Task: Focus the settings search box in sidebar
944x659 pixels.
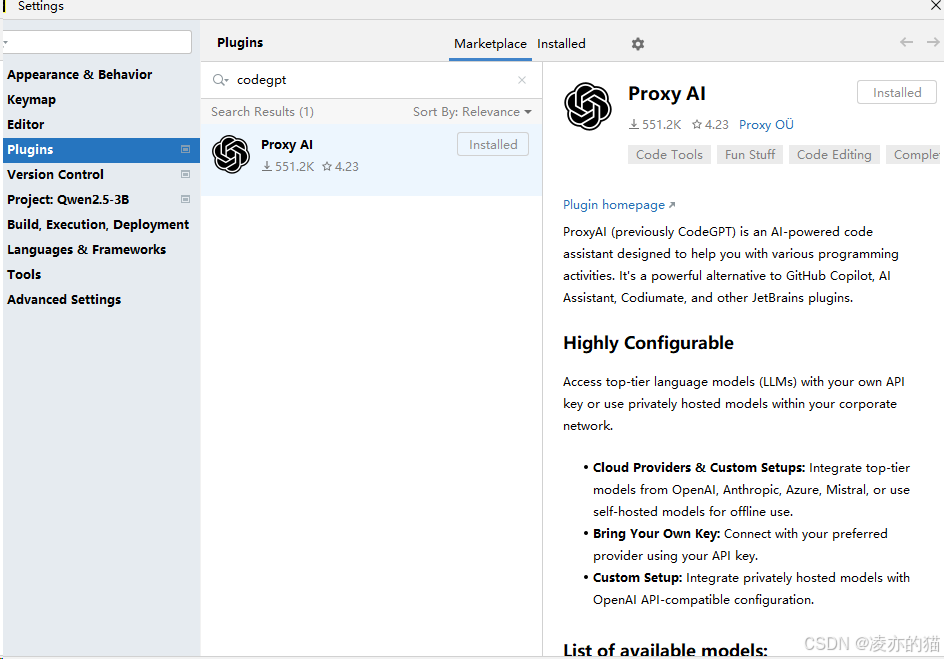Action: 98,42
